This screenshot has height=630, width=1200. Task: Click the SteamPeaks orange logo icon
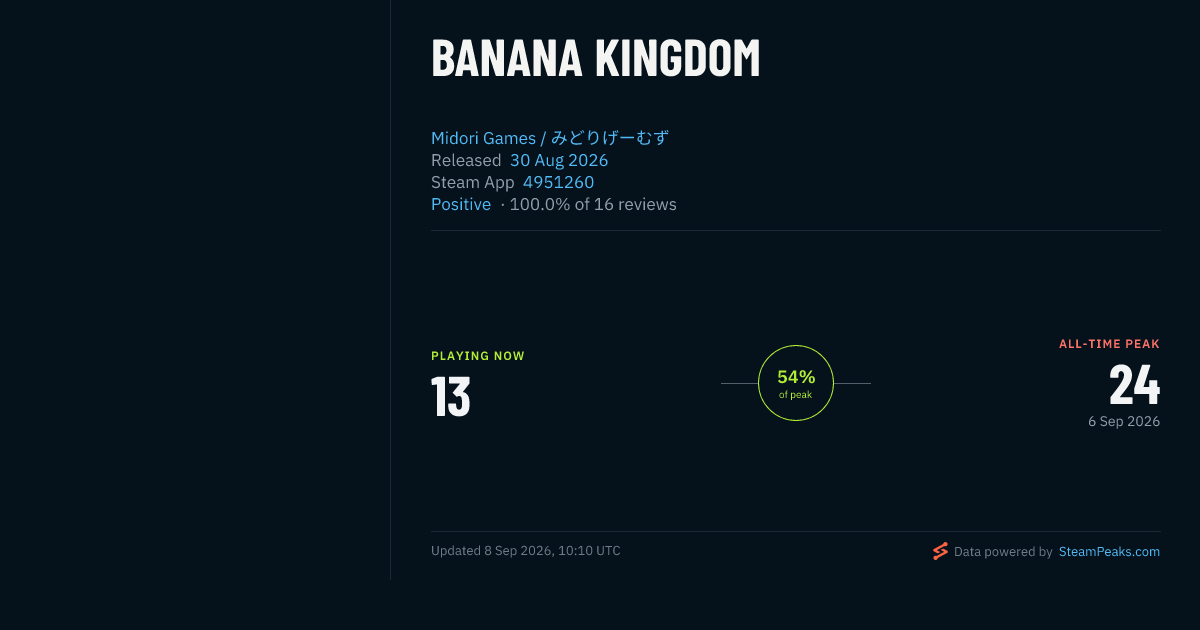pyautogui.click(x=940, y=551)
